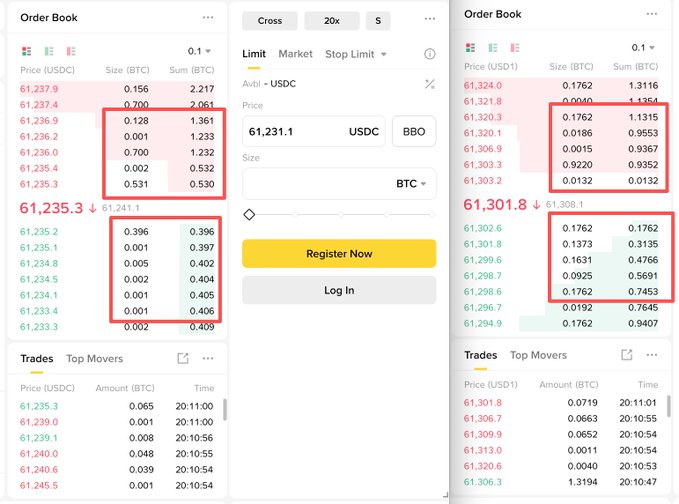The height and width of the screenshot is (504, 679).
Task: Click the Register Now button
Action: click(339, 254)
